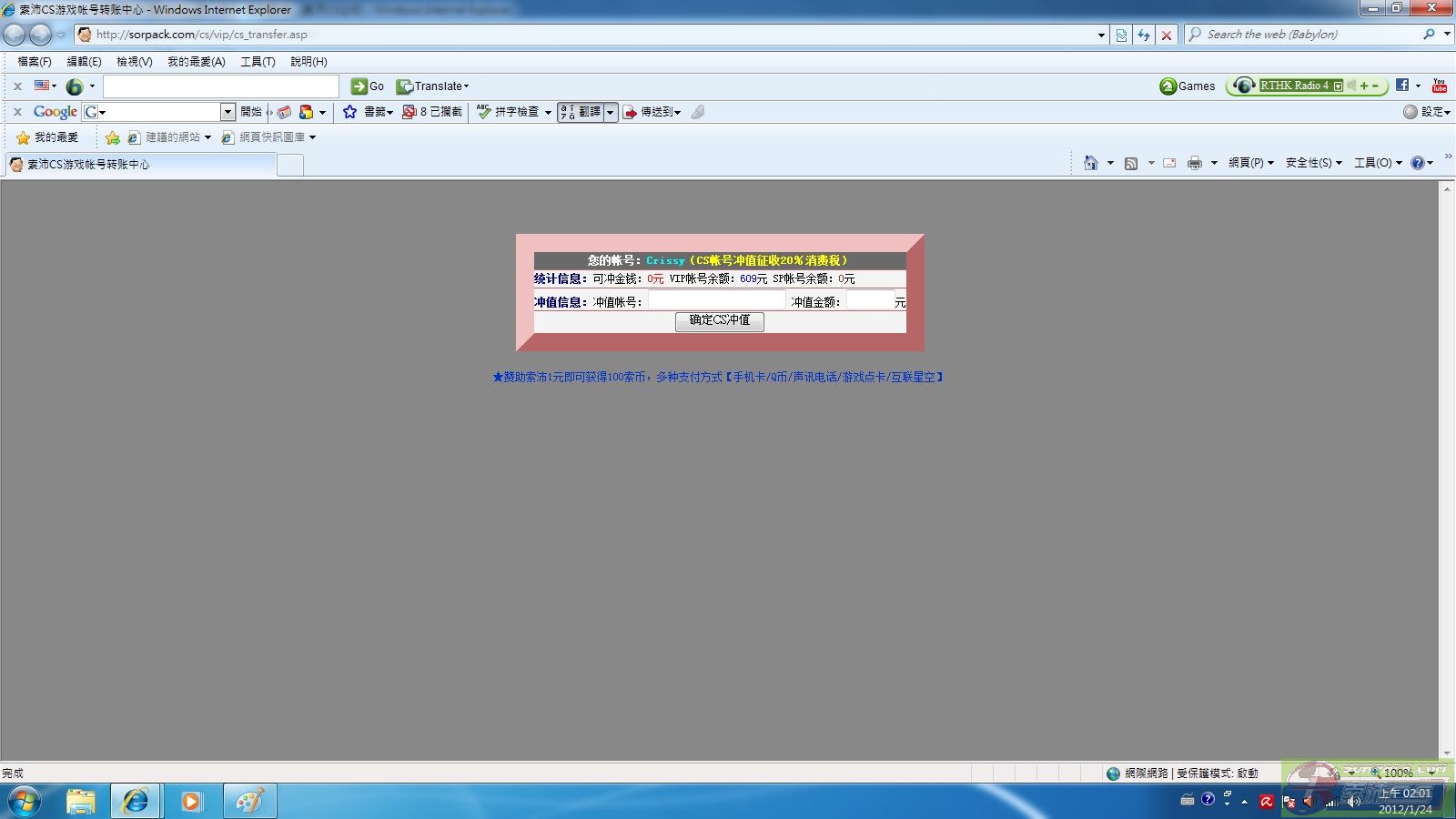Toggle the Google toolbar 翻譯 button
This screenshot has width=1456, height=819.
pos(581,112)
